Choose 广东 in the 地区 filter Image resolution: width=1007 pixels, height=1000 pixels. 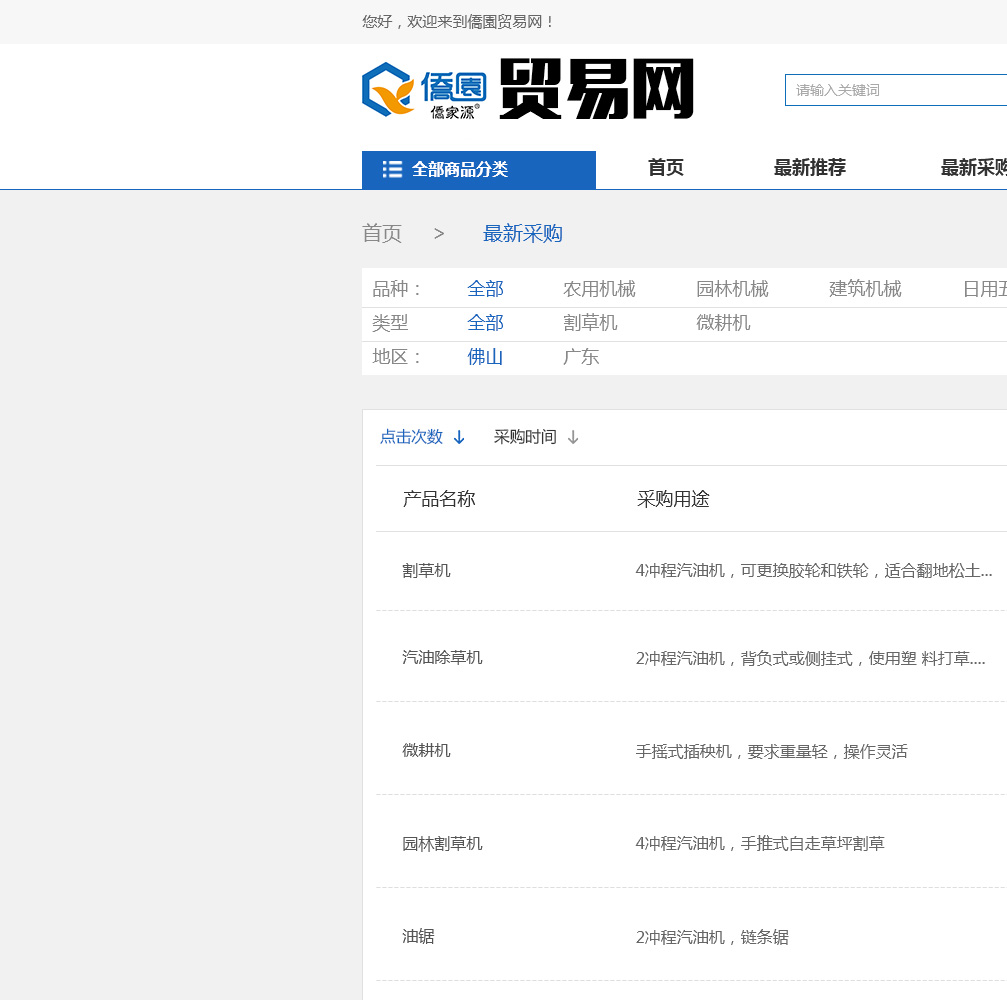581,357
